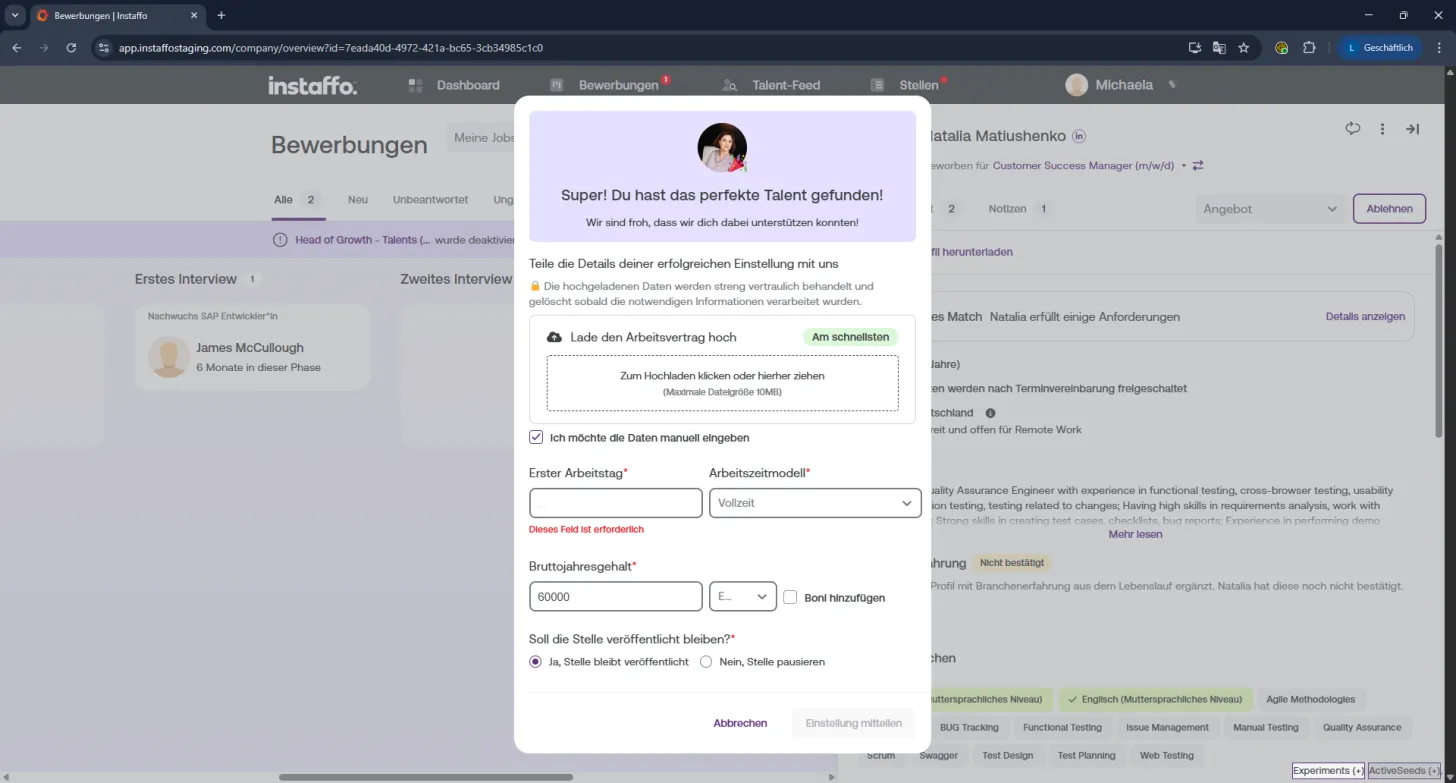Image resolution: width=1456 pixels, height=783 pixels.
Task: Open the Meine Jobs filter dropdown
Action: (482, 138)
